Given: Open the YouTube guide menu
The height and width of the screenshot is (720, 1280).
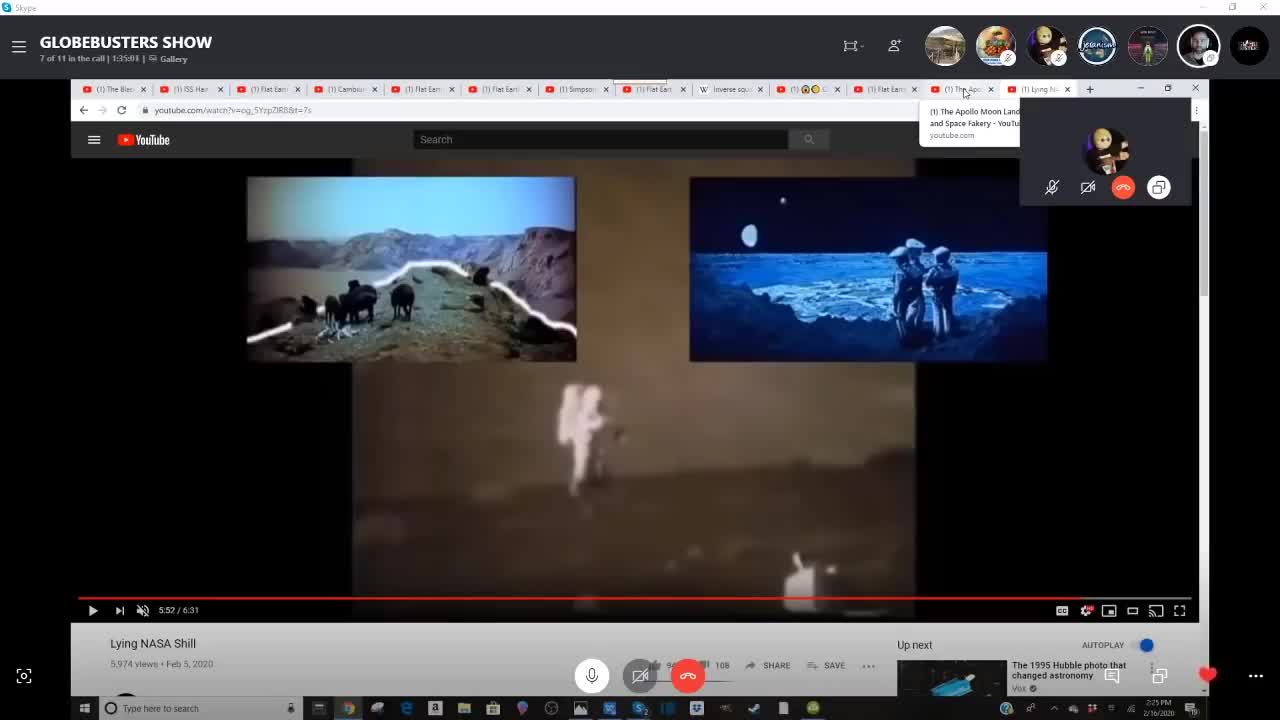Looking at the screenshot, I should tap(94, 140).
